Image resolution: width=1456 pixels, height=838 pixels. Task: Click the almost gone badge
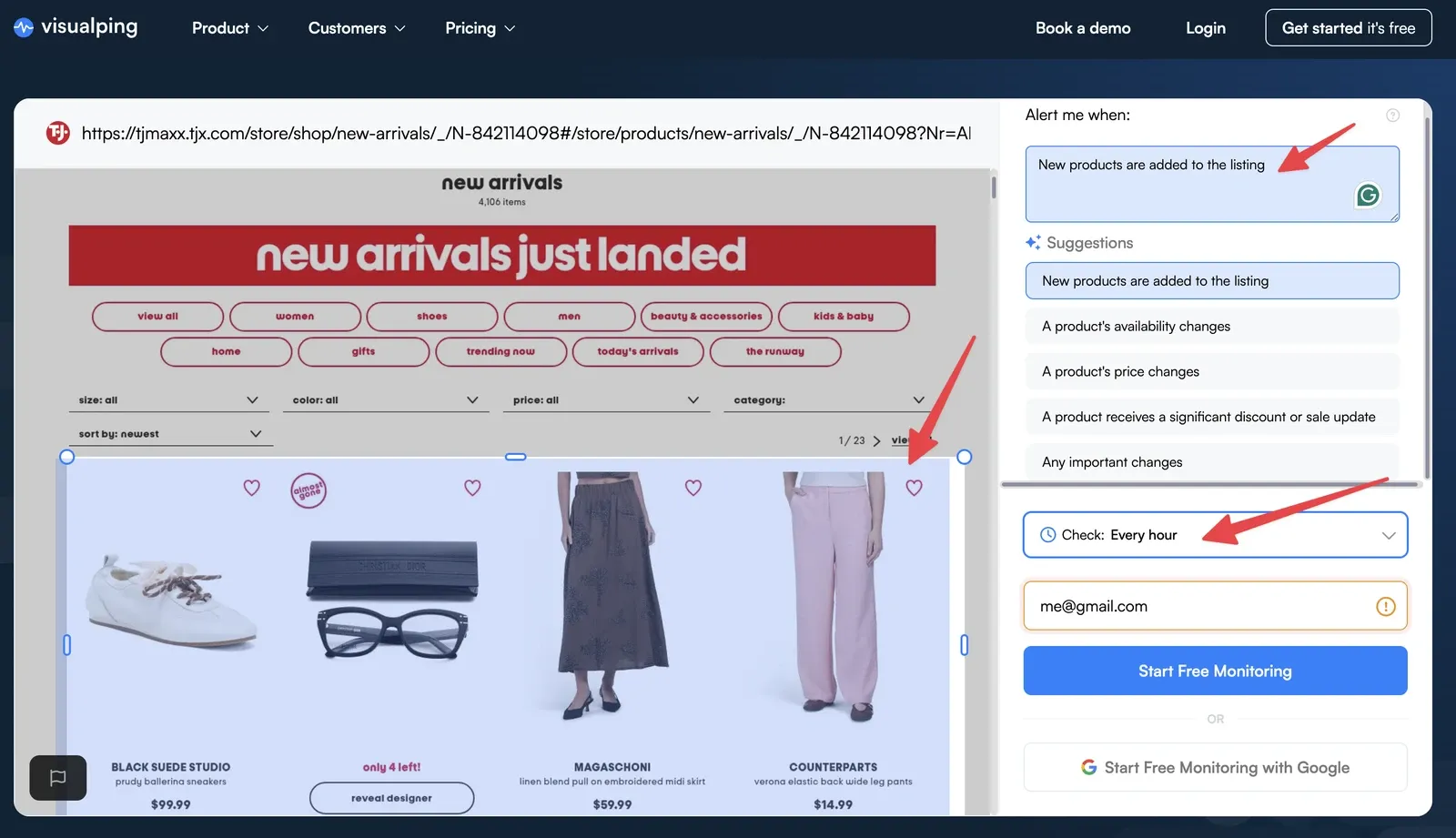pyautogui.click(x=308, y=490)
